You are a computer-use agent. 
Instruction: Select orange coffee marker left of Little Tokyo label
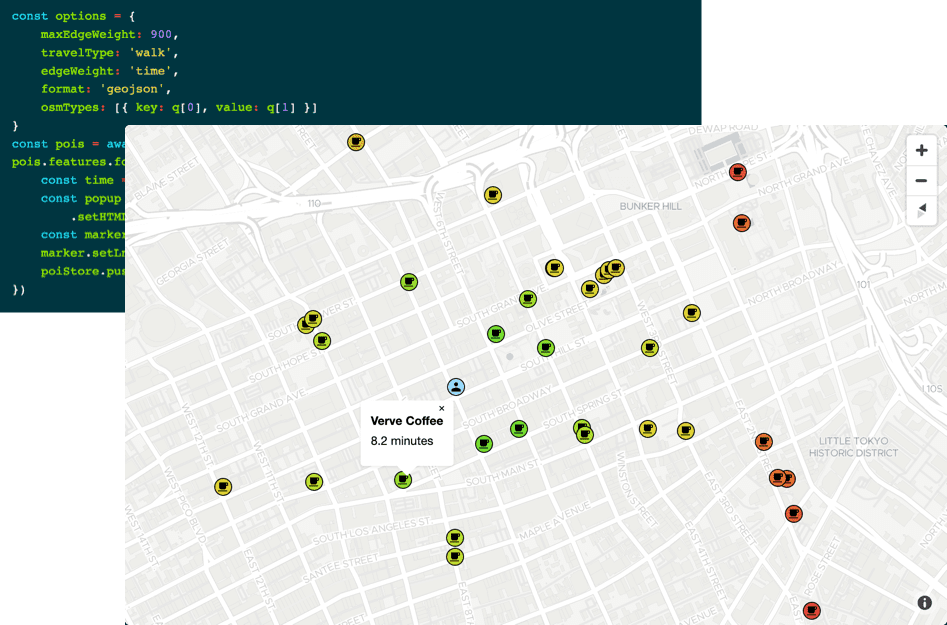(763, 442)
